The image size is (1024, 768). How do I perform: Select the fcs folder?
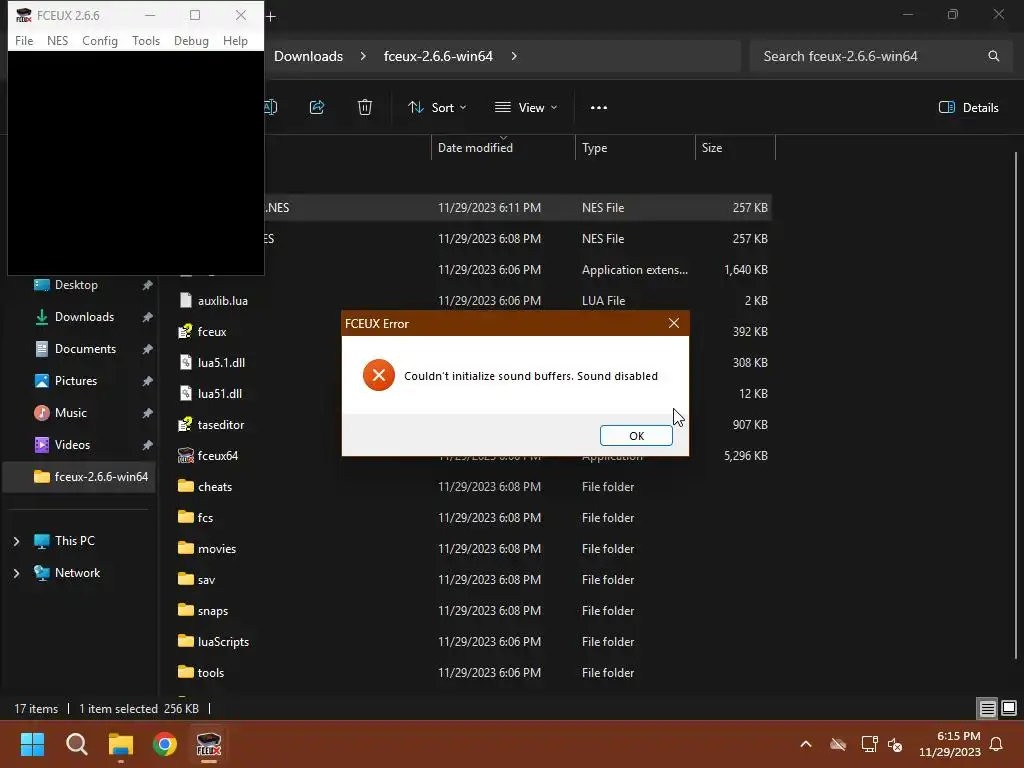click(x=205, y=518)
